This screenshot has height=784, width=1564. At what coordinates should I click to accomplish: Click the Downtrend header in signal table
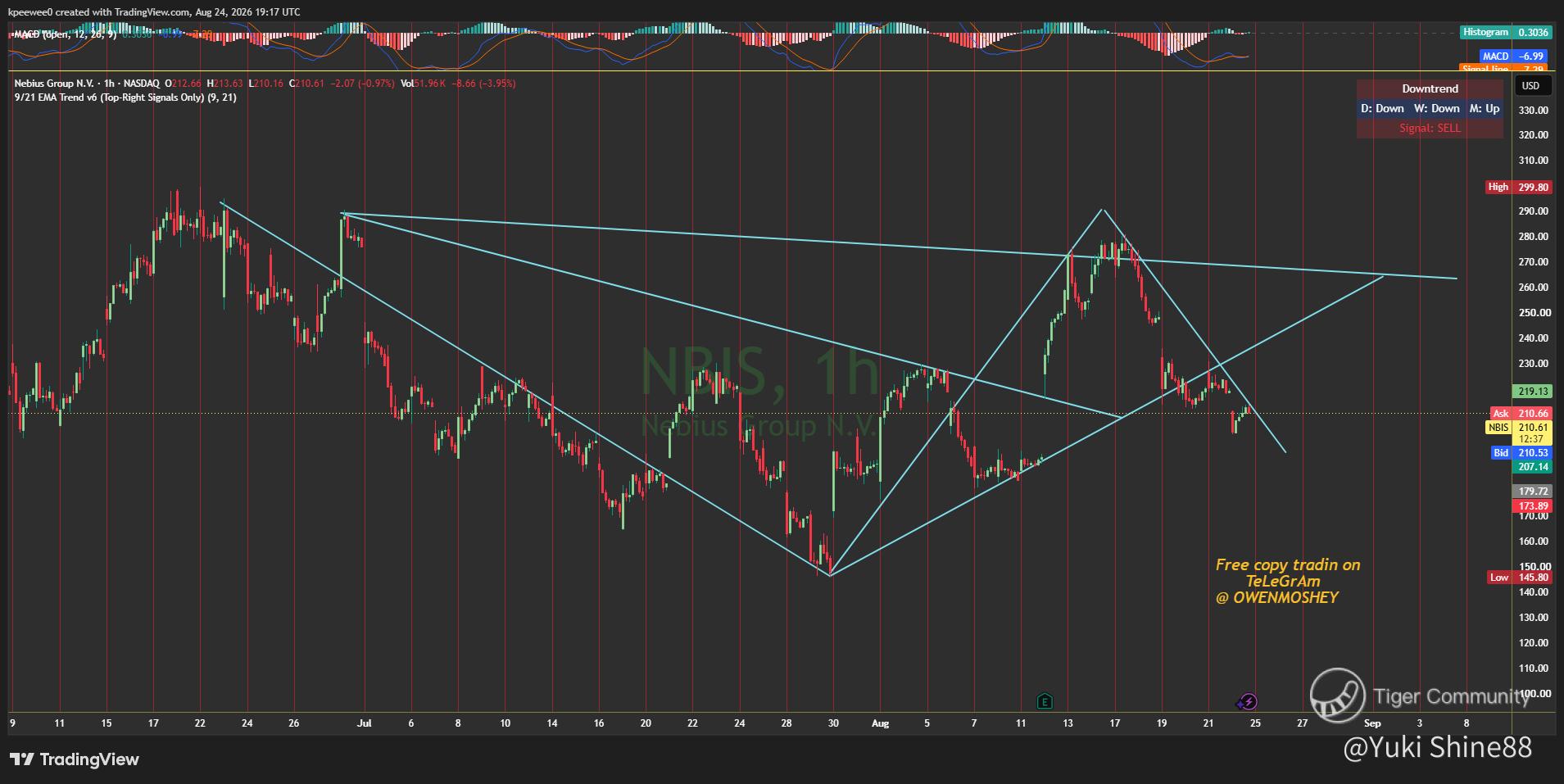(x=1430, y=88)
